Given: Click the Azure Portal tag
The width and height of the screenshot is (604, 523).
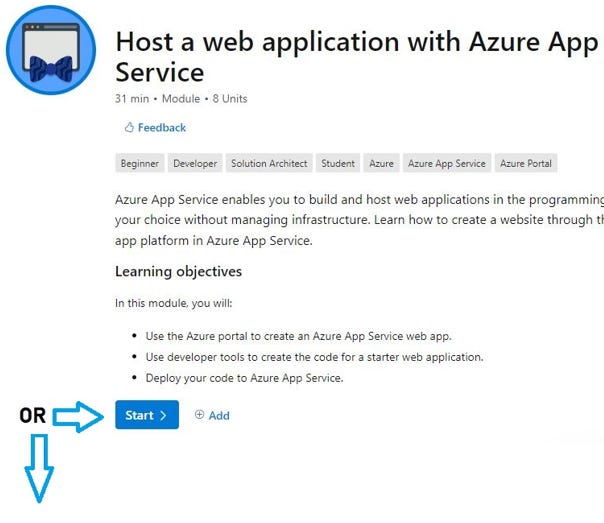Looking at the screenshot, I should (526, 163).
